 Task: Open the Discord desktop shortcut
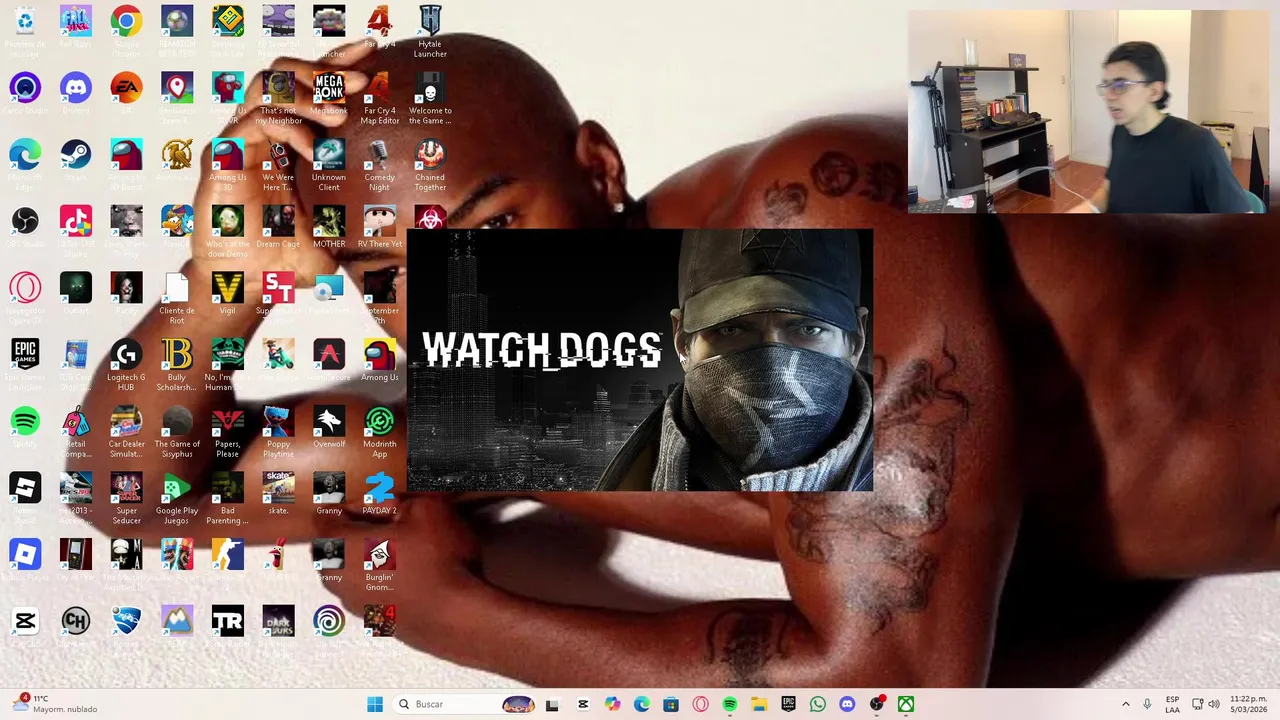pyautogui.click(x=76, y=88)
